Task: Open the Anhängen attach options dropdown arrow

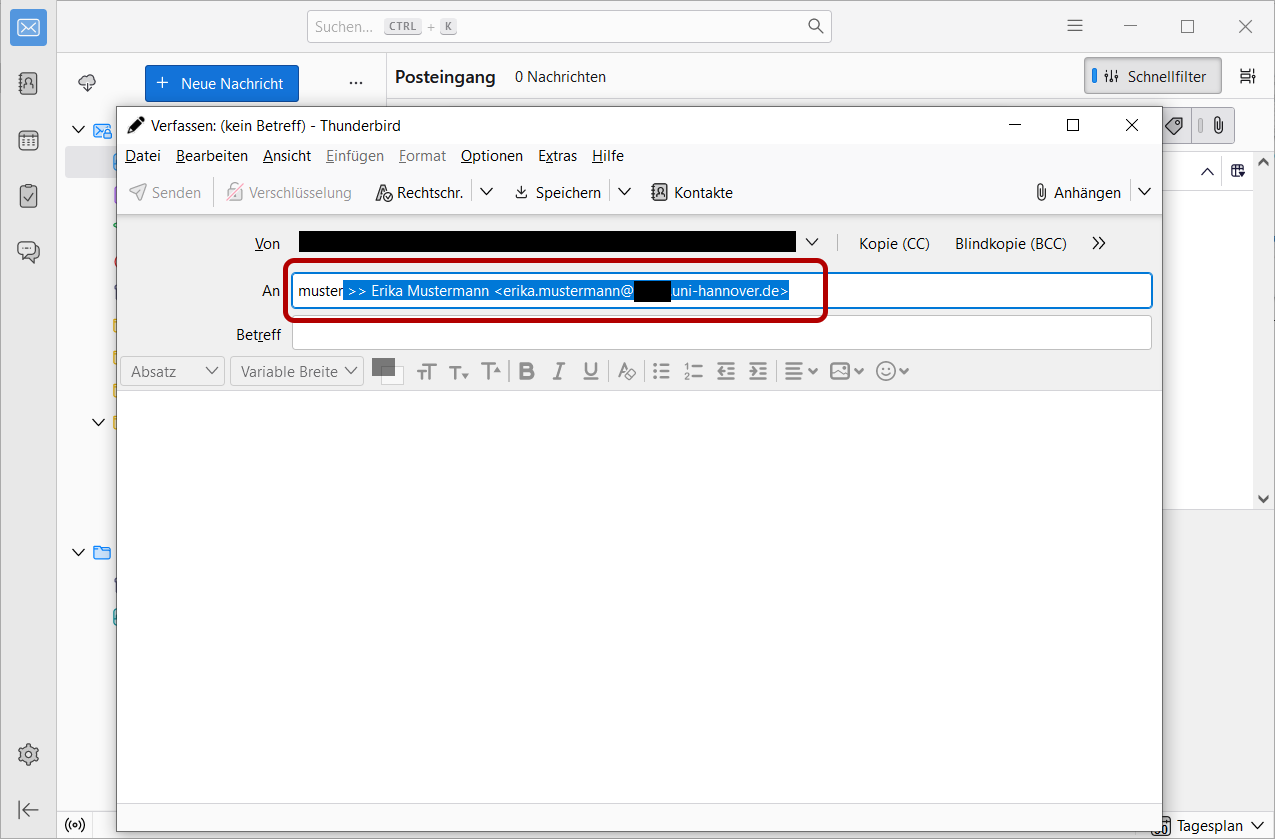Action: tap(1145, 192)
